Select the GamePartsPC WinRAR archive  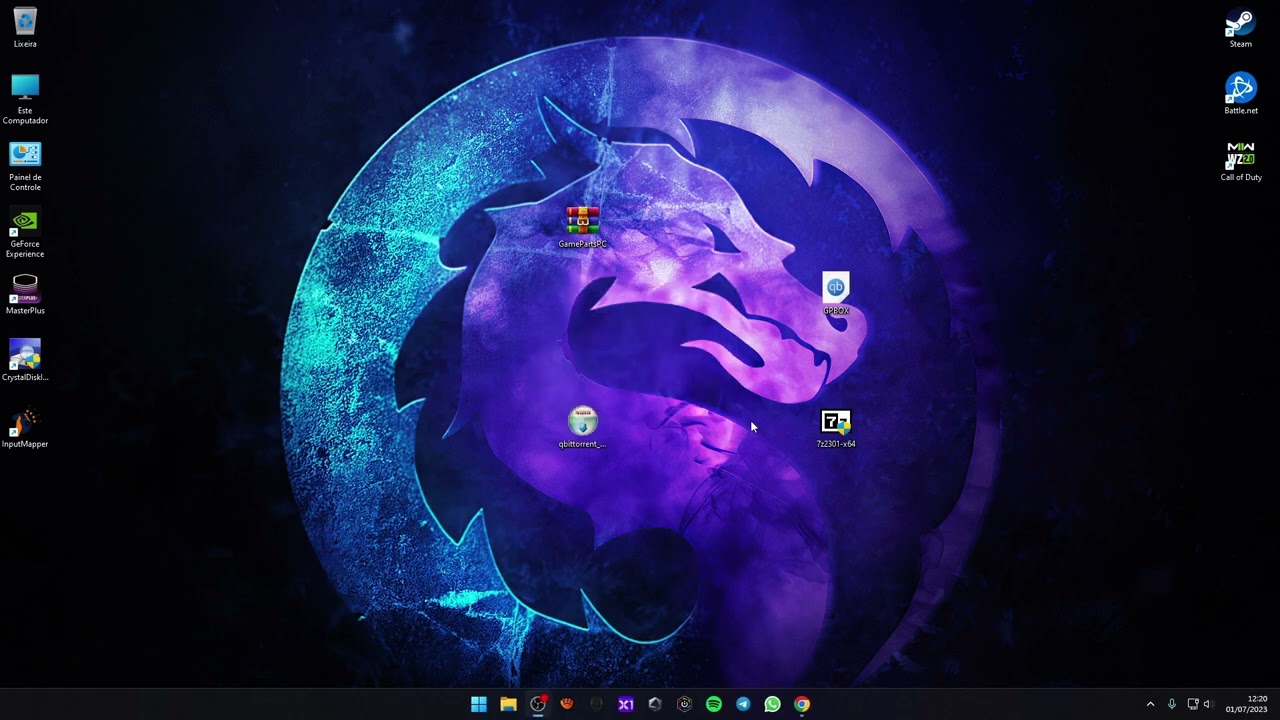(582, 227)
